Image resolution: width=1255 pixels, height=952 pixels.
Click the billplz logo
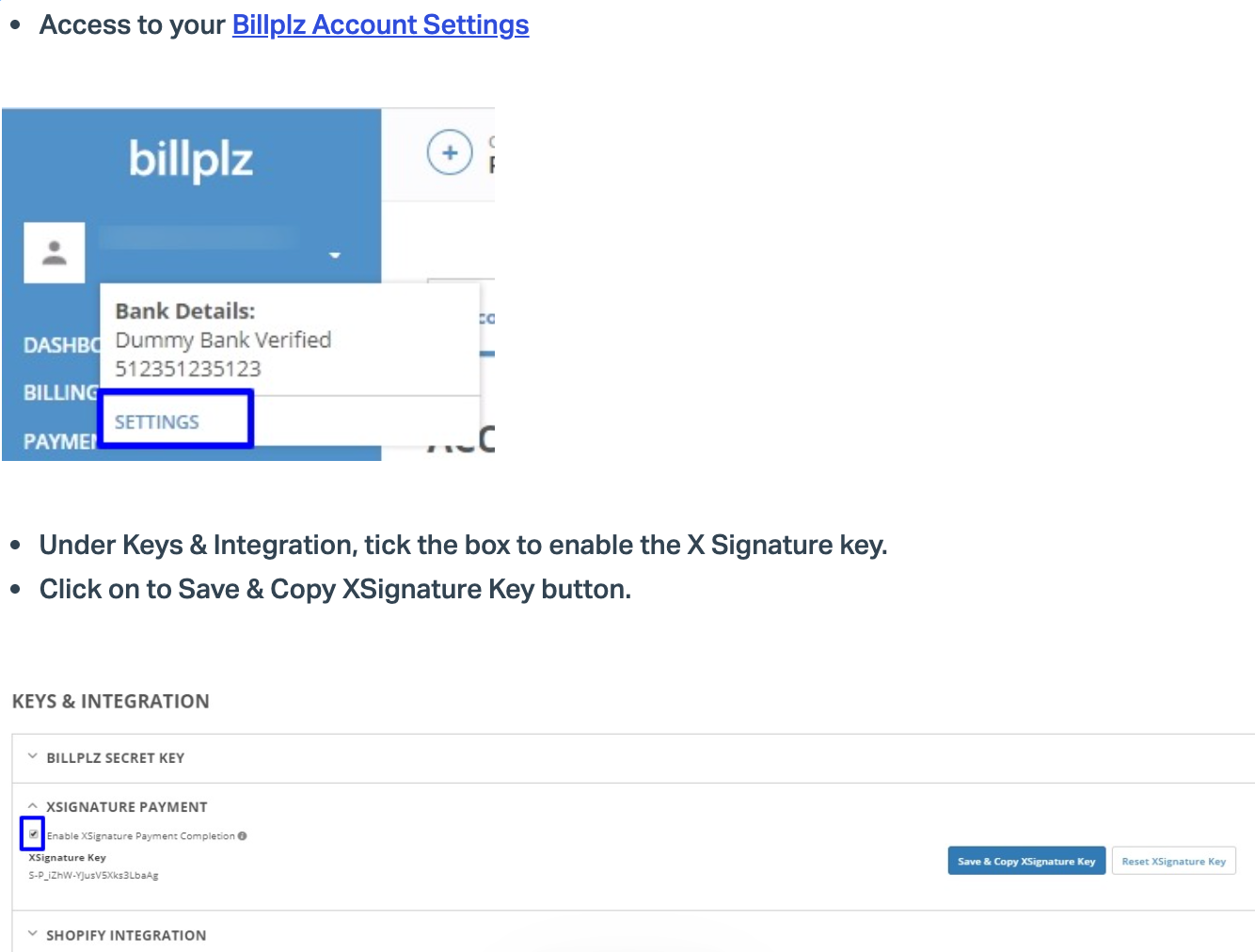pyautogui.click(x=191, y=160)
